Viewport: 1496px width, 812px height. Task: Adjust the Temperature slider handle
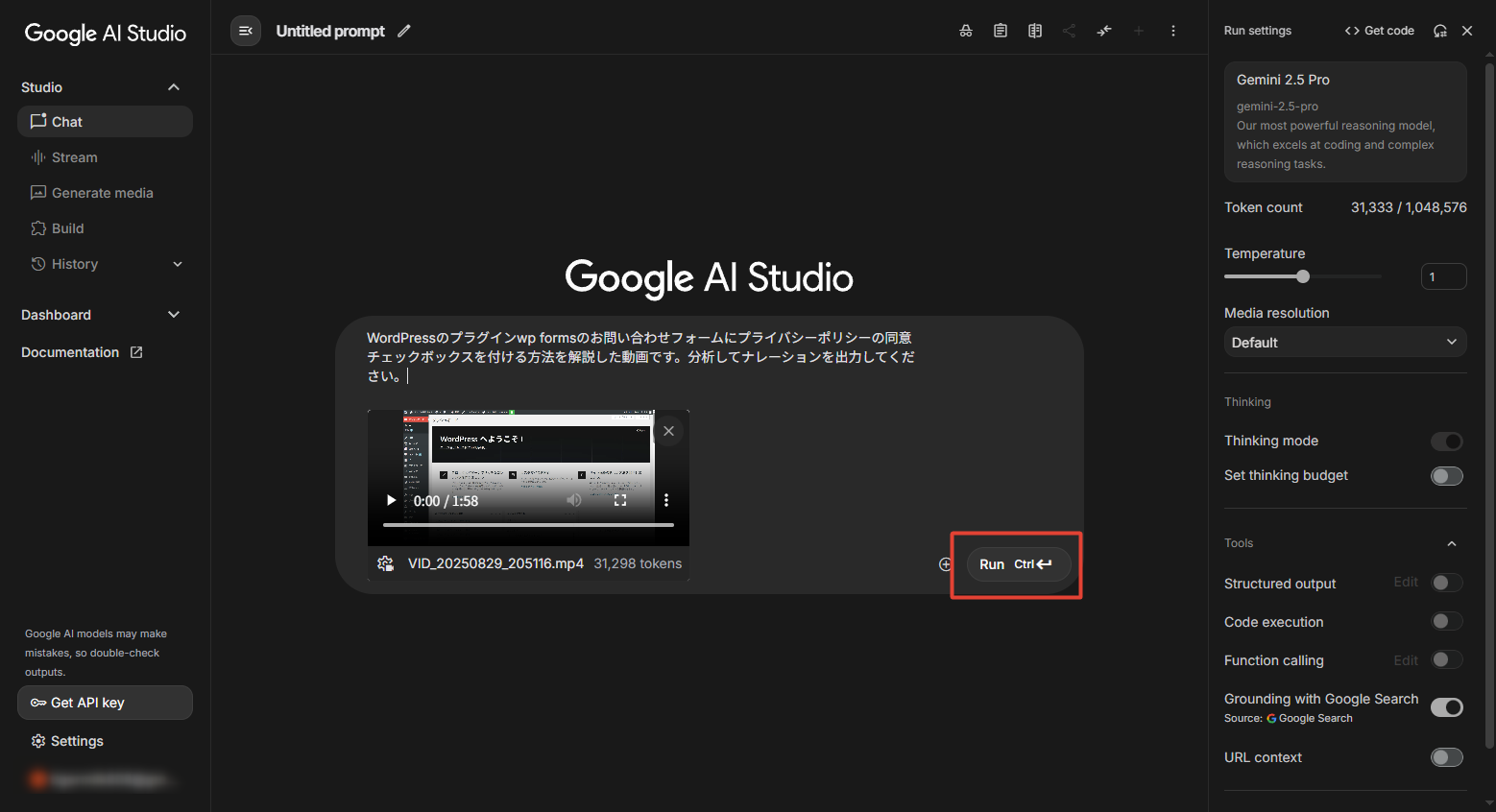[x=1303, y=276]
